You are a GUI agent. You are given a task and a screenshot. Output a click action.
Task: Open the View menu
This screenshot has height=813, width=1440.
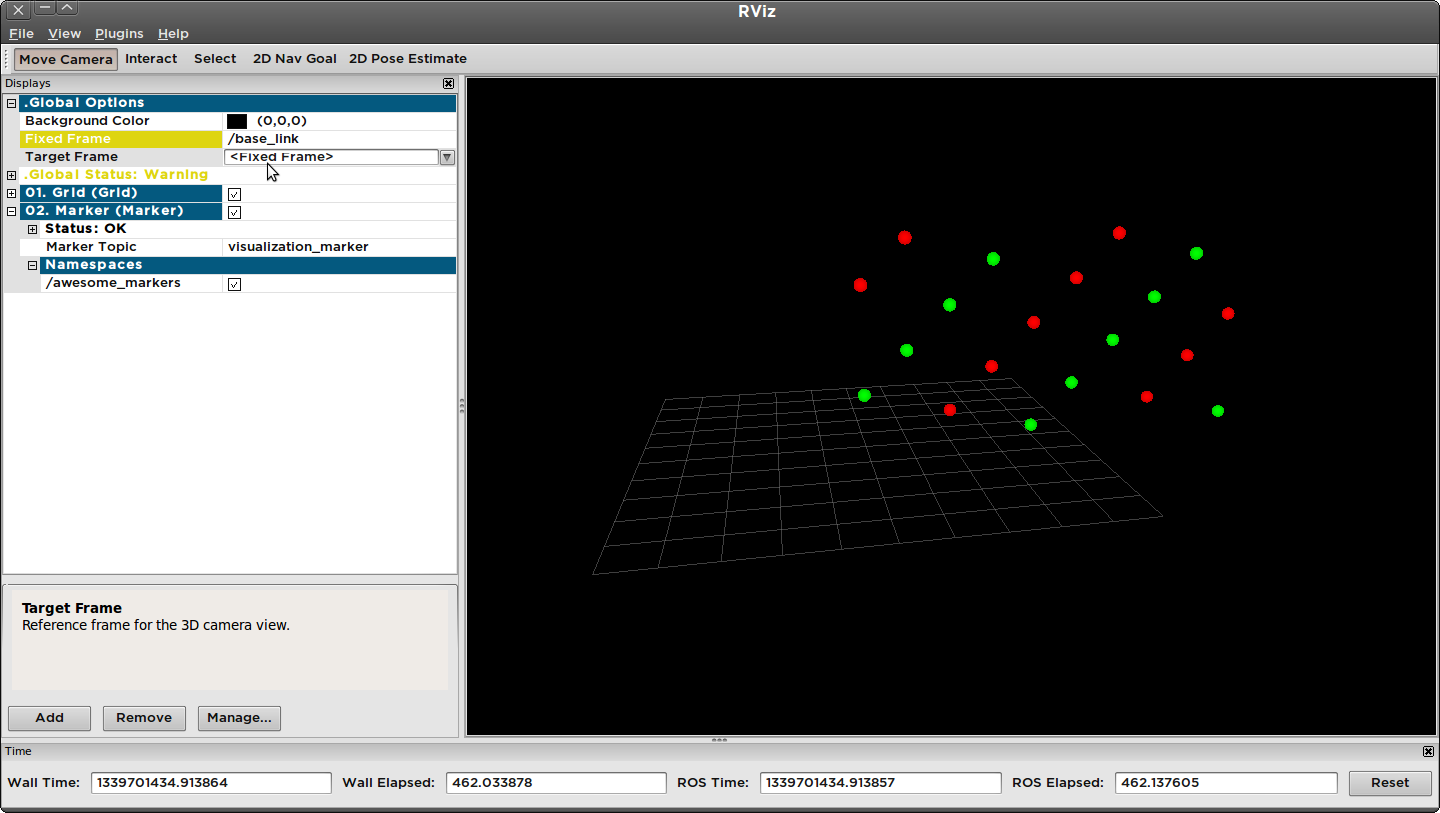click(x=64, y=33)
